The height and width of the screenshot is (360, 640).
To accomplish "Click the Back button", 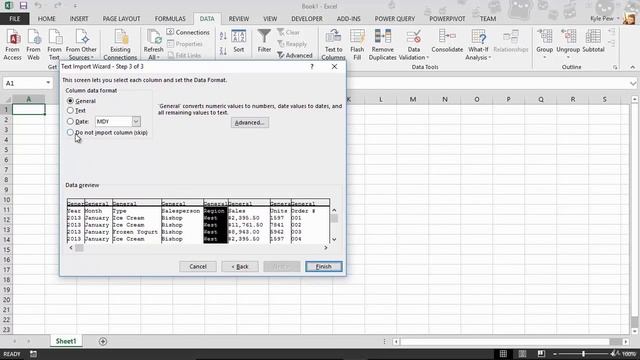I will pyautogui.click(x=240, y=267).
